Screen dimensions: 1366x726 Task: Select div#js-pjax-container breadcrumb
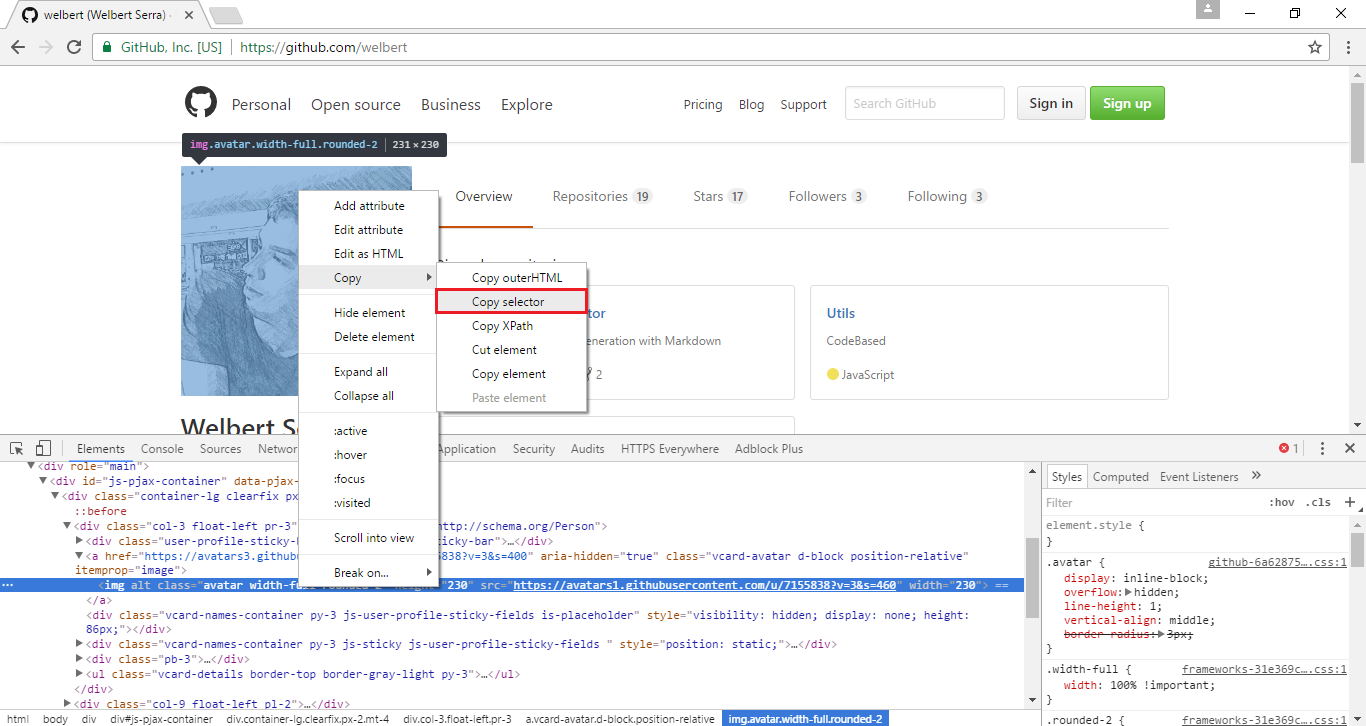(161, 719)
